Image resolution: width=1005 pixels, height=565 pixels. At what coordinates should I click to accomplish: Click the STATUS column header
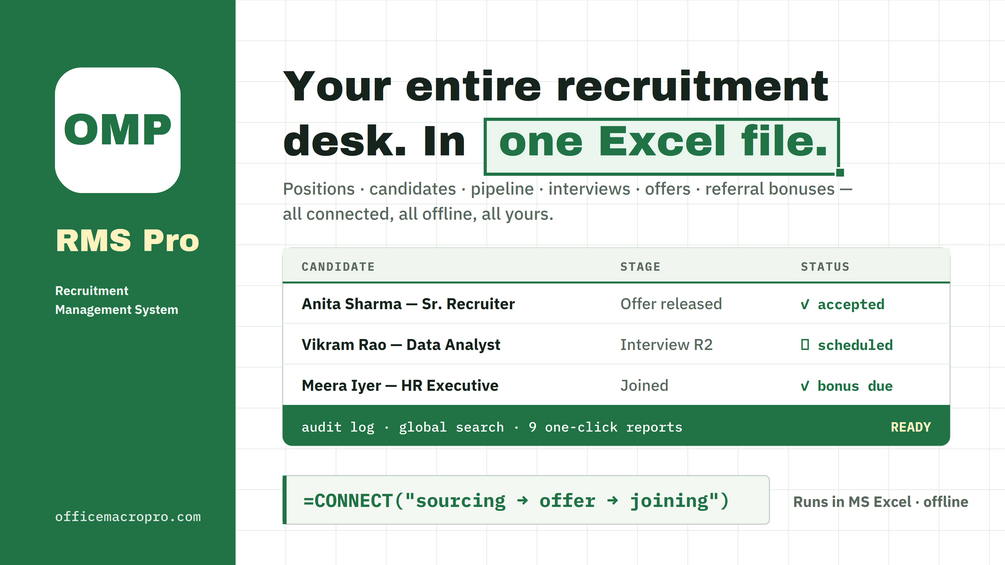[x=825, y=266]
